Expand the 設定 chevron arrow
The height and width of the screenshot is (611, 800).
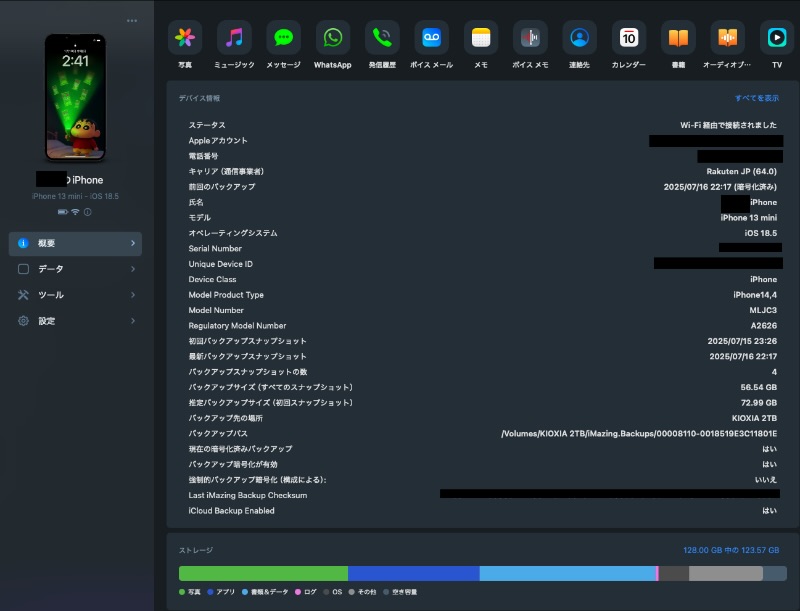[x=133, y=321]
